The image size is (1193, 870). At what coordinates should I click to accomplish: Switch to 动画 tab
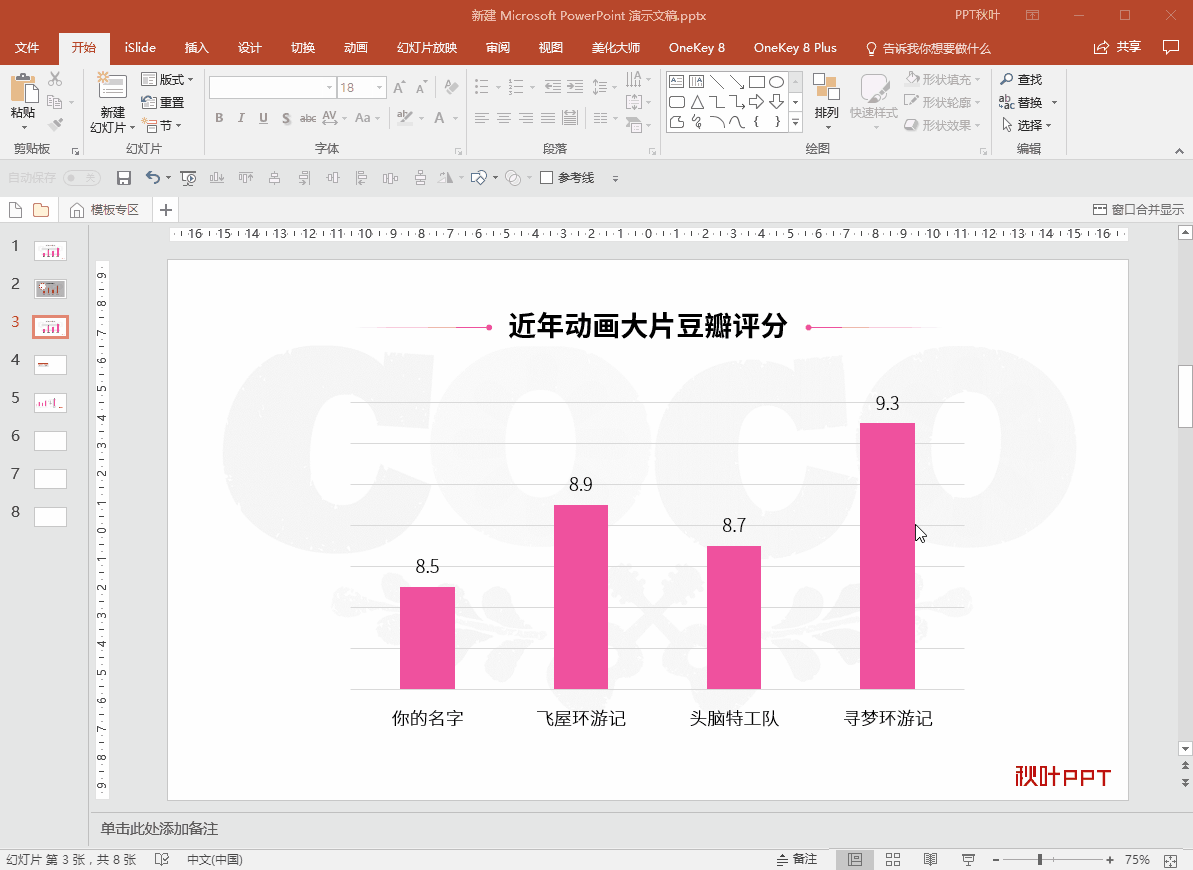(x=355, y=48)
